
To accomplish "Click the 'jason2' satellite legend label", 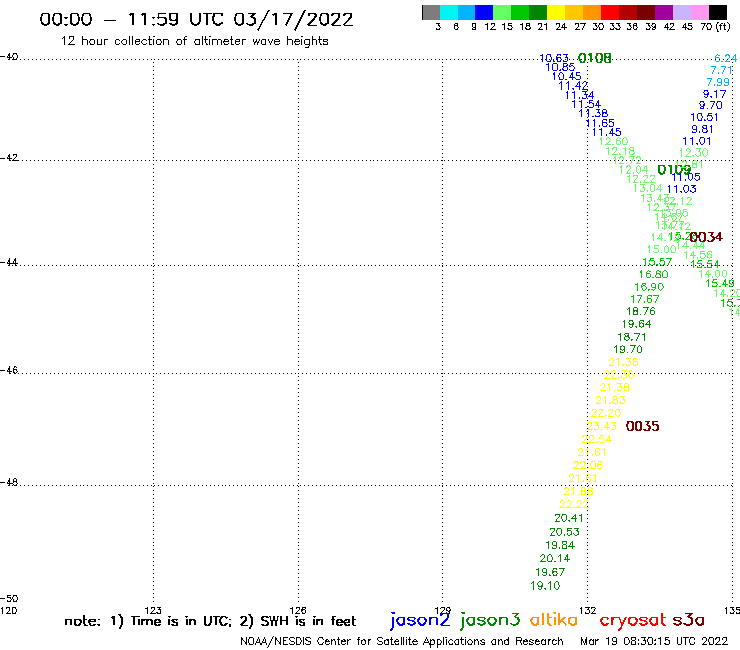I will 420,620.
